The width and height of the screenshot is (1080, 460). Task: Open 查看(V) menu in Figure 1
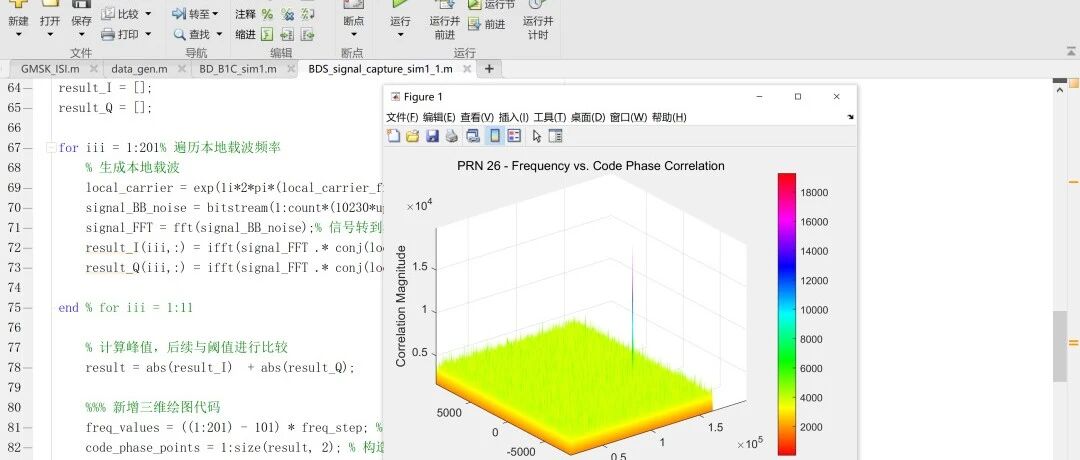(477, 118)
